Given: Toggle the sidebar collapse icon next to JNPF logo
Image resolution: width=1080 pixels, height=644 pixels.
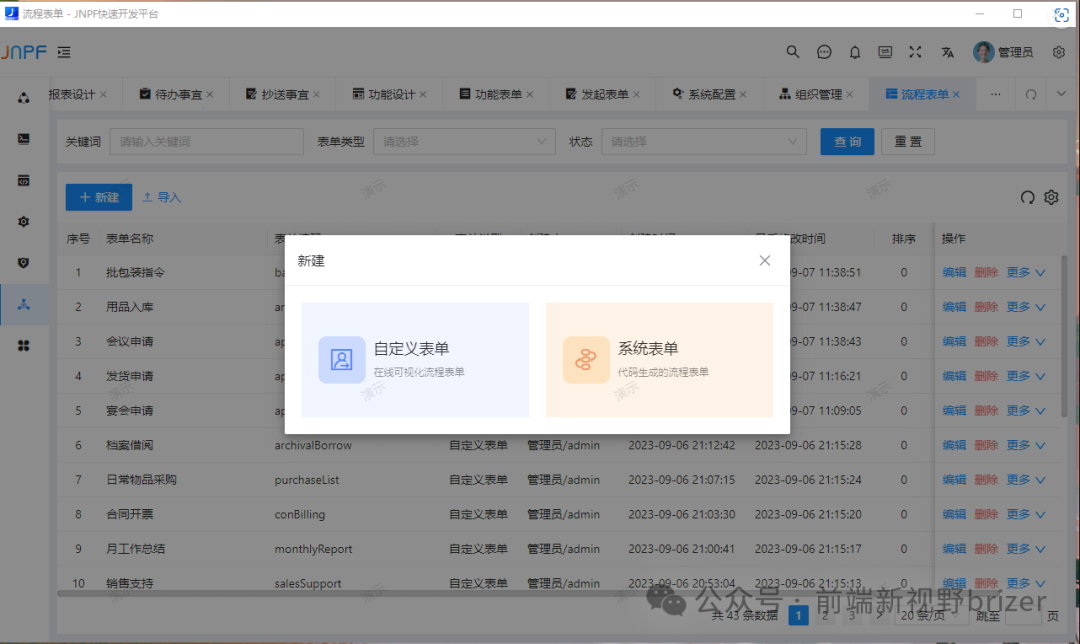Looking at the screenshot, I should [x=63, y=51].
